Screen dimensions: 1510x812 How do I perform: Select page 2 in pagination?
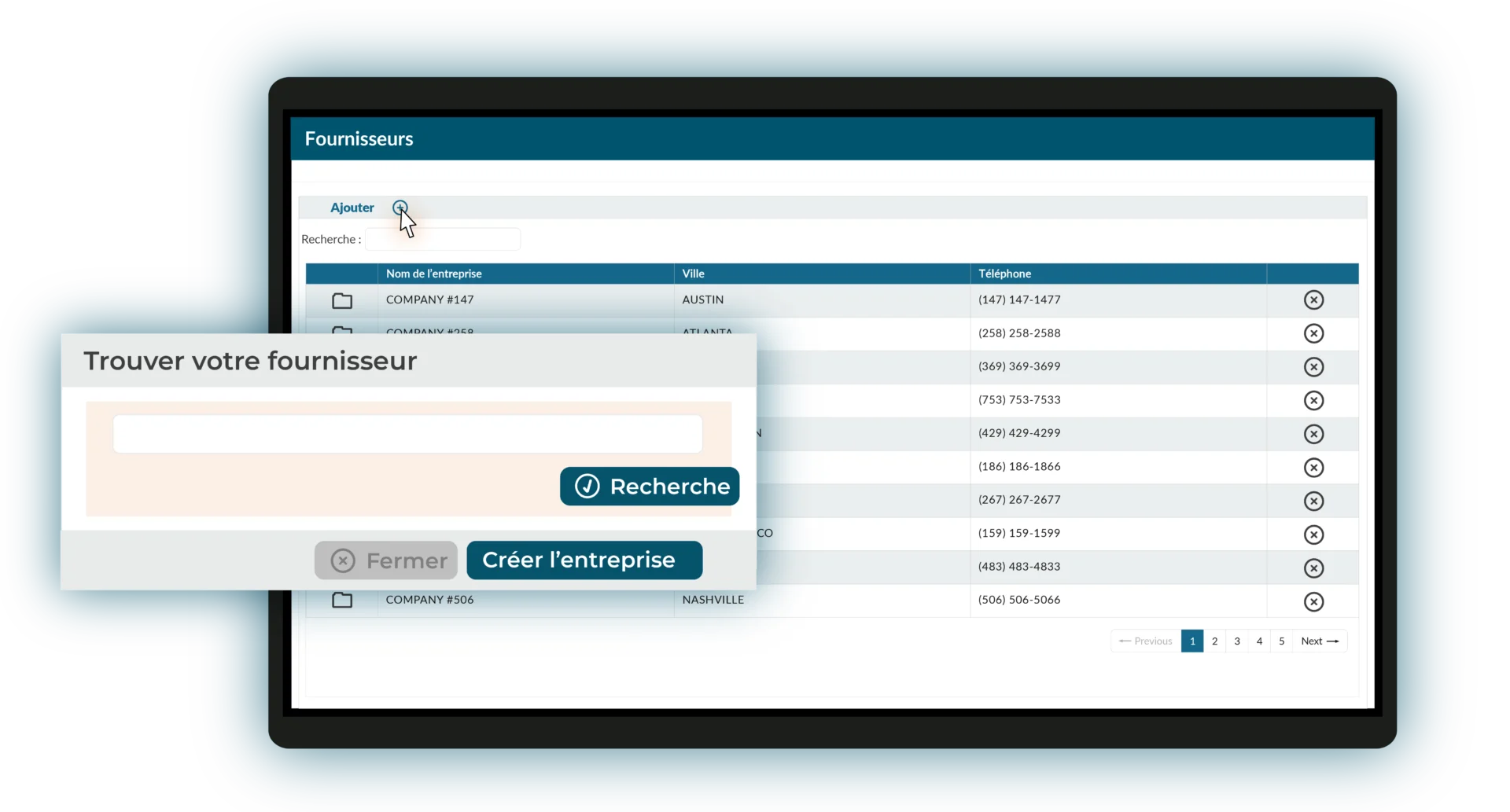1214,641
